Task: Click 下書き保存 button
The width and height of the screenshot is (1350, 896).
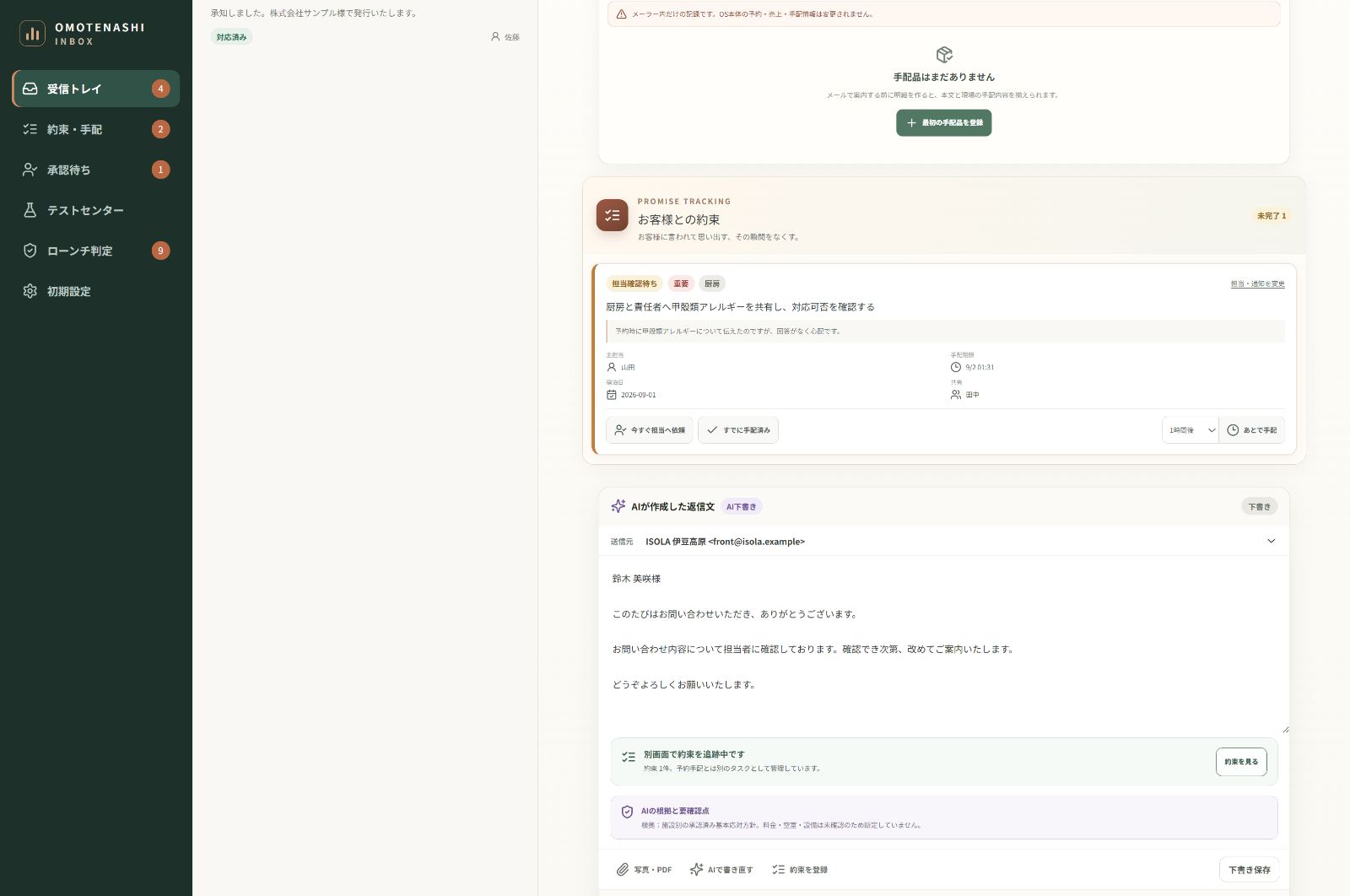Action: (x=1250, y=870)
